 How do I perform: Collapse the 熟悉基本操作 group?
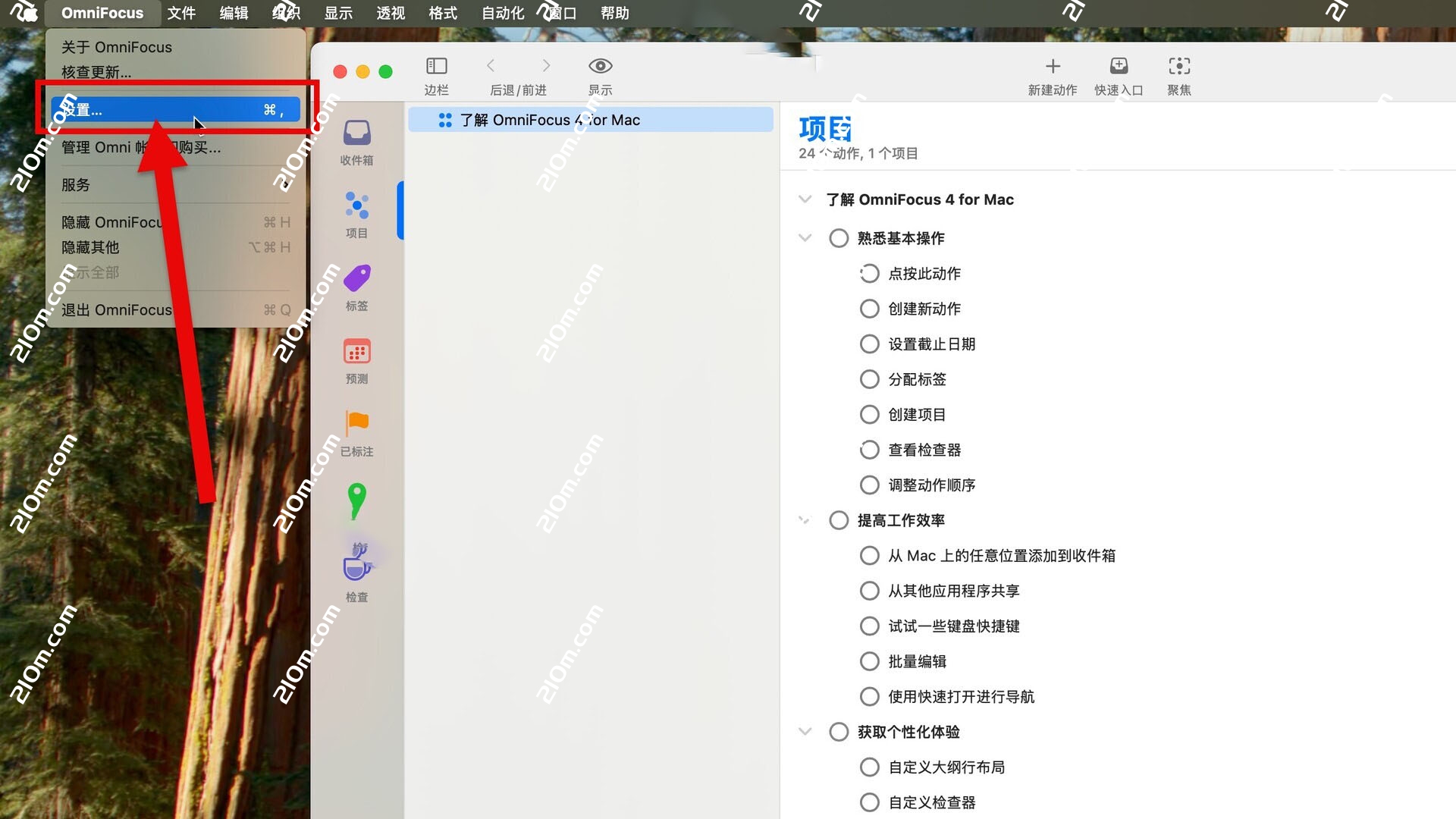(805, 237)
